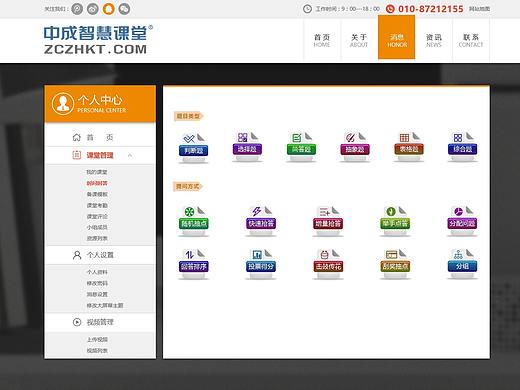Click the house icon beside 首页 in sidebar
The width and height of the screenshot is (520, 390).
[x=77, y=137]
